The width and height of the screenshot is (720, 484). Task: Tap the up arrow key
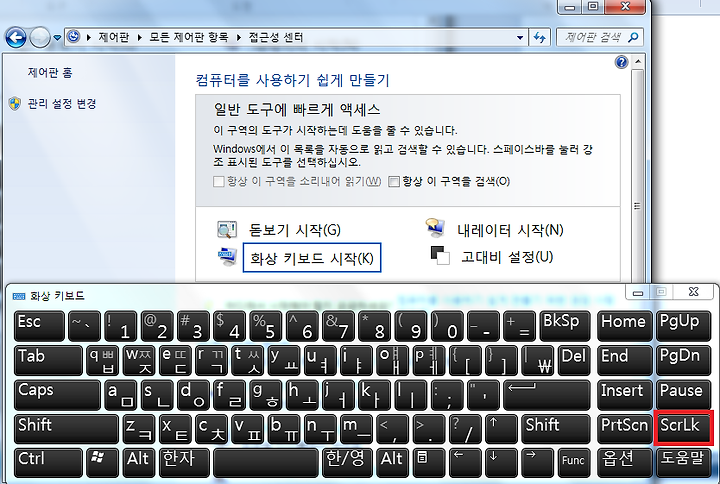pos(501,429)
